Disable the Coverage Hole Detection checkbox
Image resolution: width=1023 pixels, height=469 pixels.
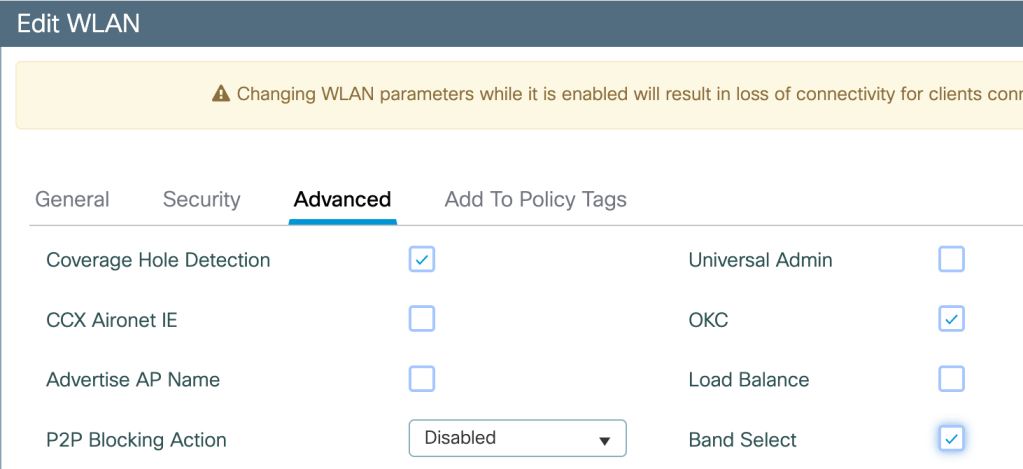tap(422, 260)
